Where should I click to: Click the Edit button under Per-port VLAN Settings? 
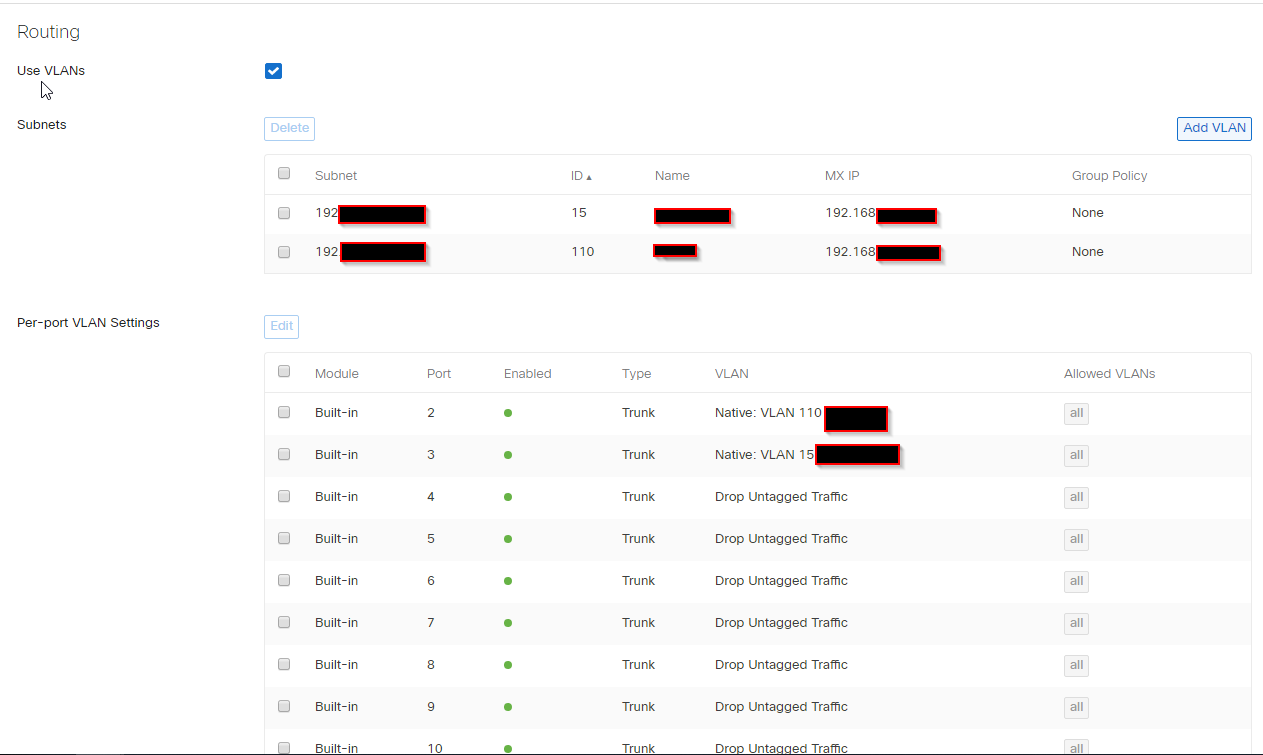click(281, 326)
